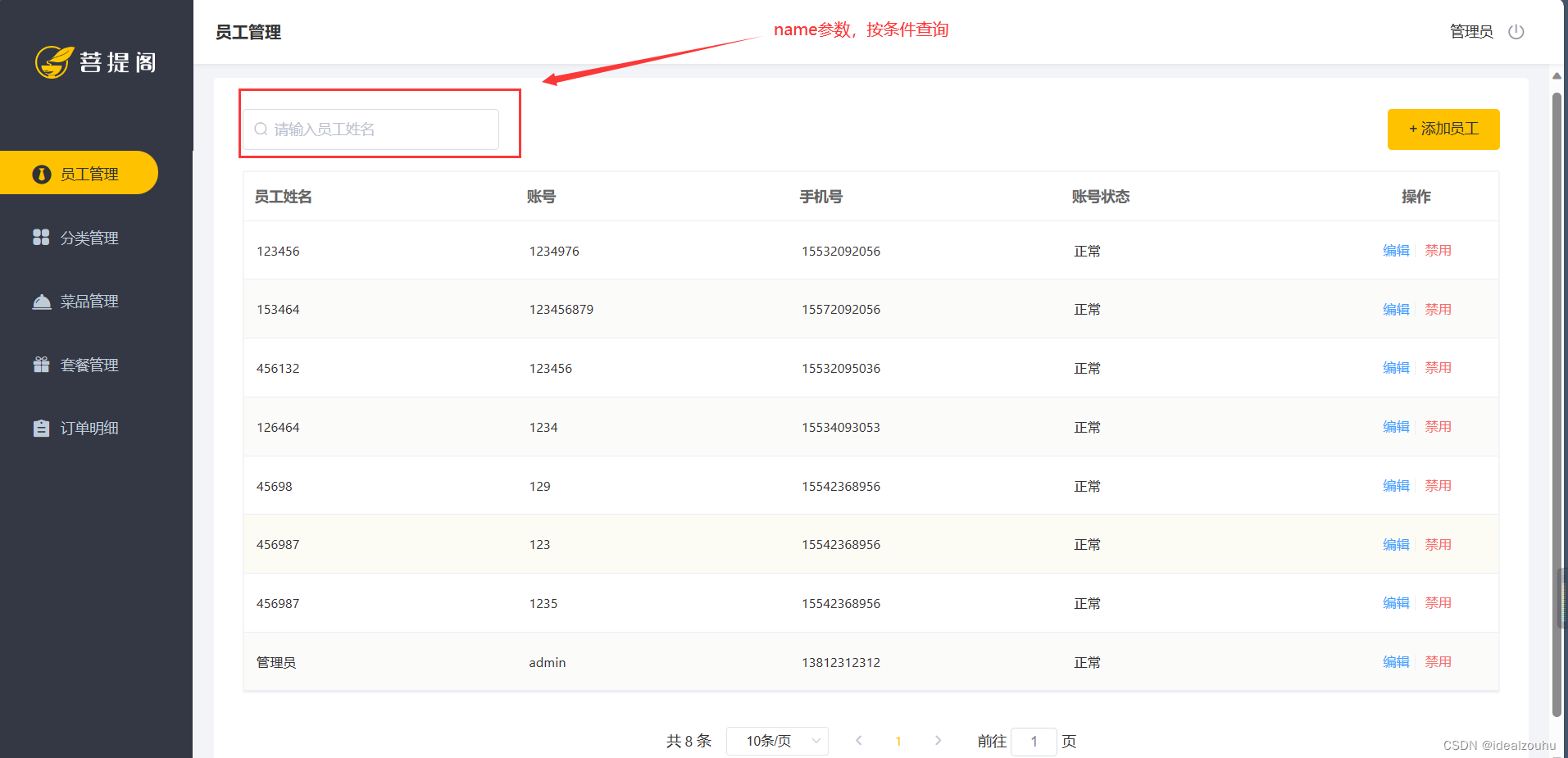Click account cell 1234976

[554, 252]
